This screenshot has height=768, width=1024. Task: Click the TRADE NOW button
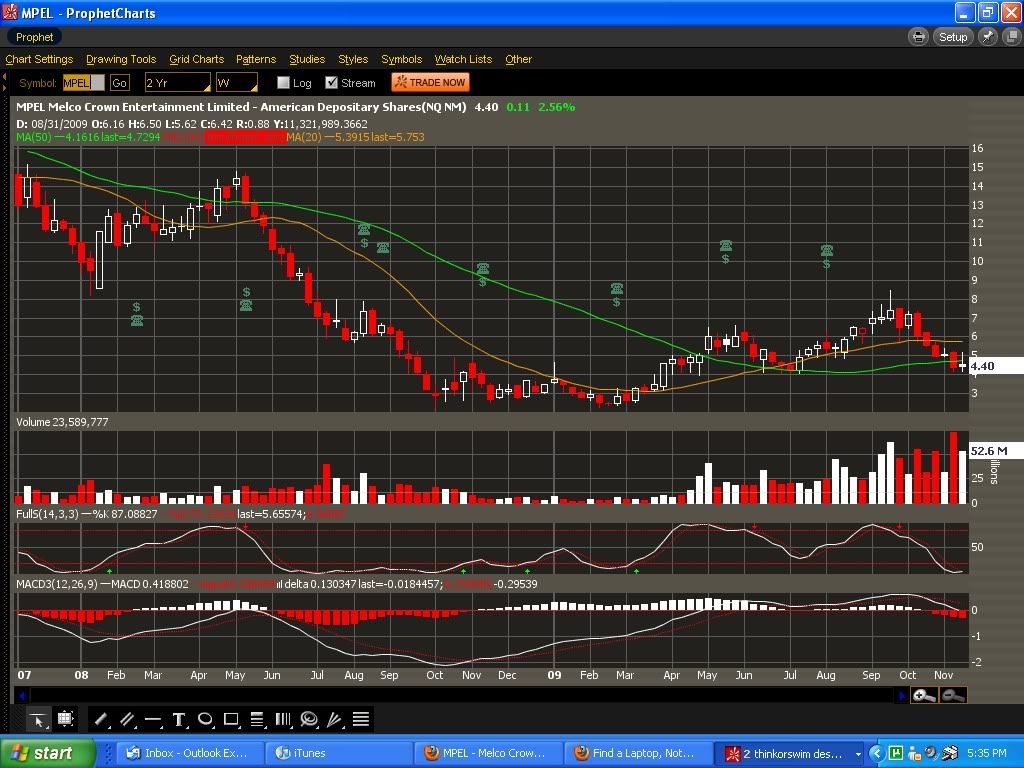430,82
